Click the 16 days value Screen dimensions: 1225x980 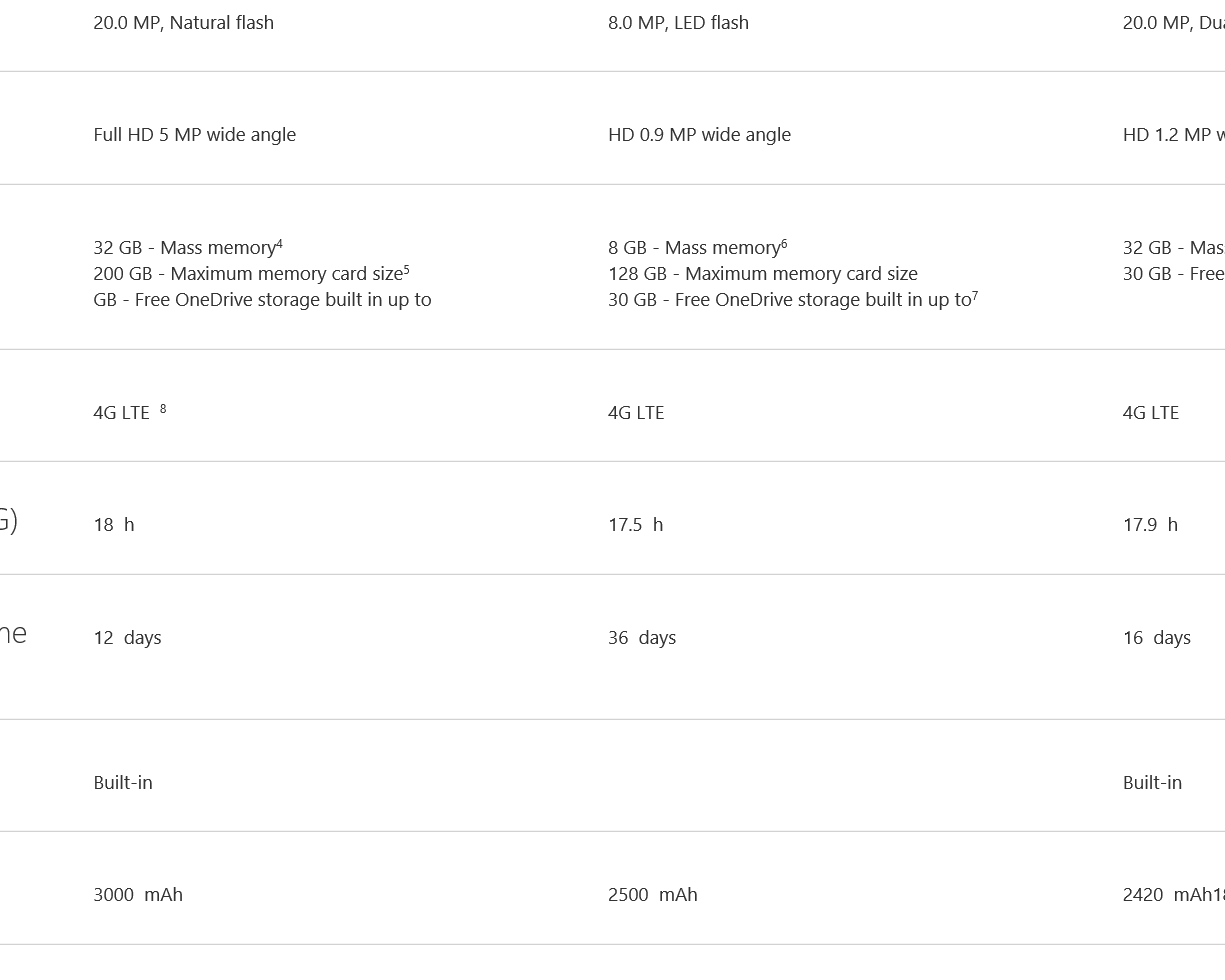pos(1157,637)
